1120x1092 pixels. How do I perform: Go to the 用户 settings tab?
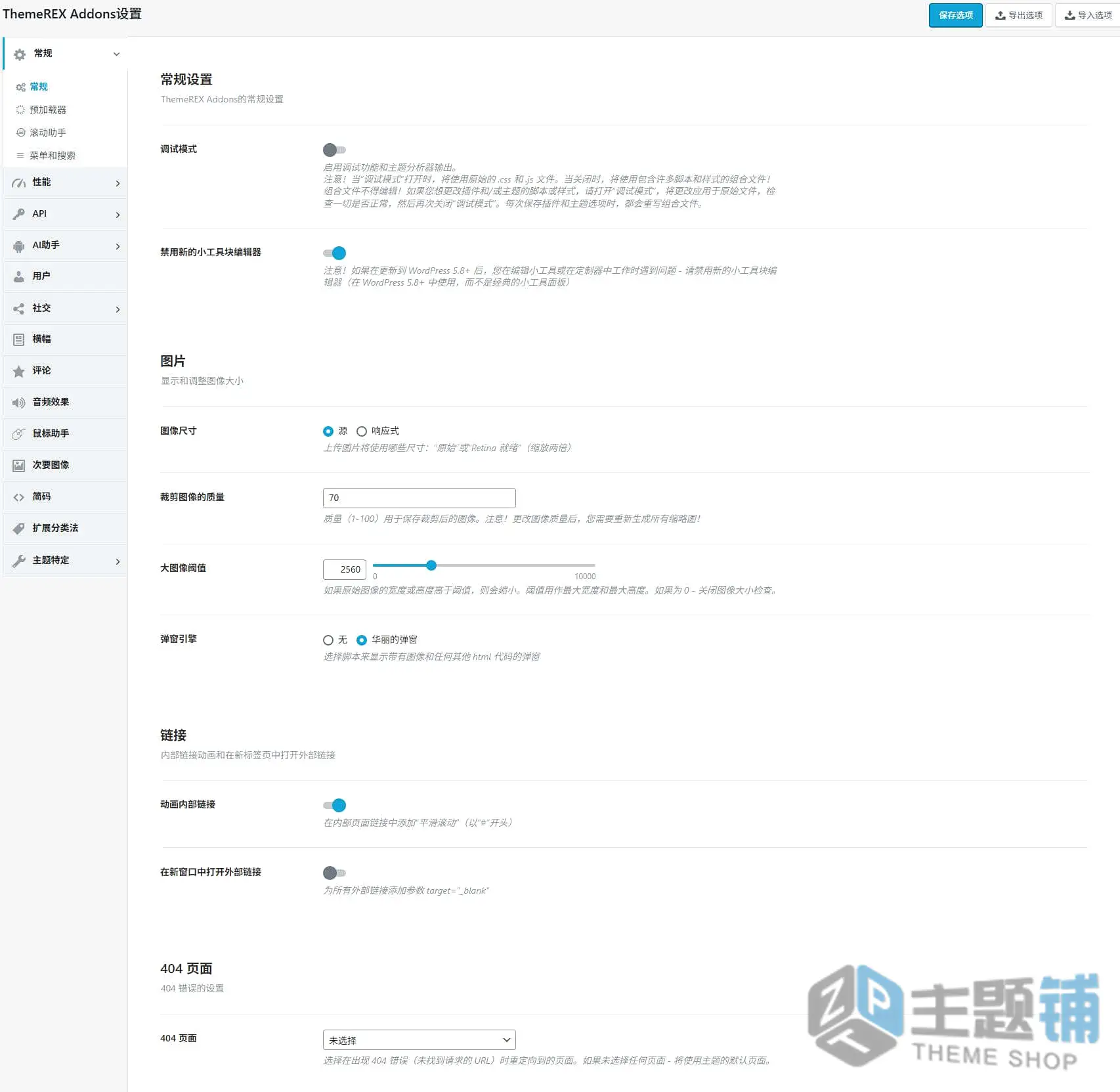point(65,276)
